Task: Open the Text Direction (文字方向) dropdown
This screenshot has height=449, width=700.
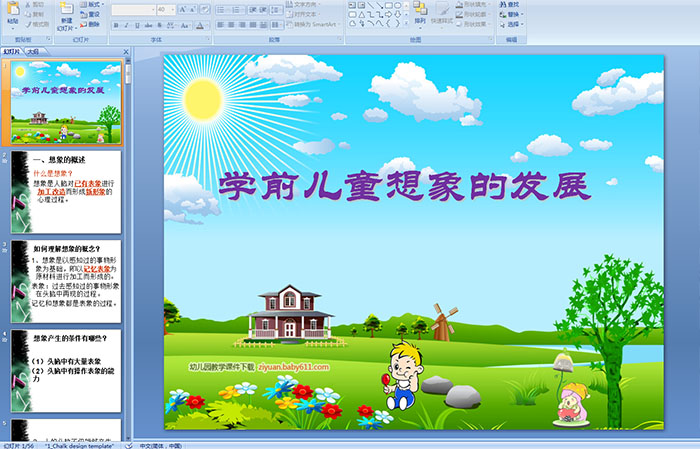Action: (x=303, y=4)
